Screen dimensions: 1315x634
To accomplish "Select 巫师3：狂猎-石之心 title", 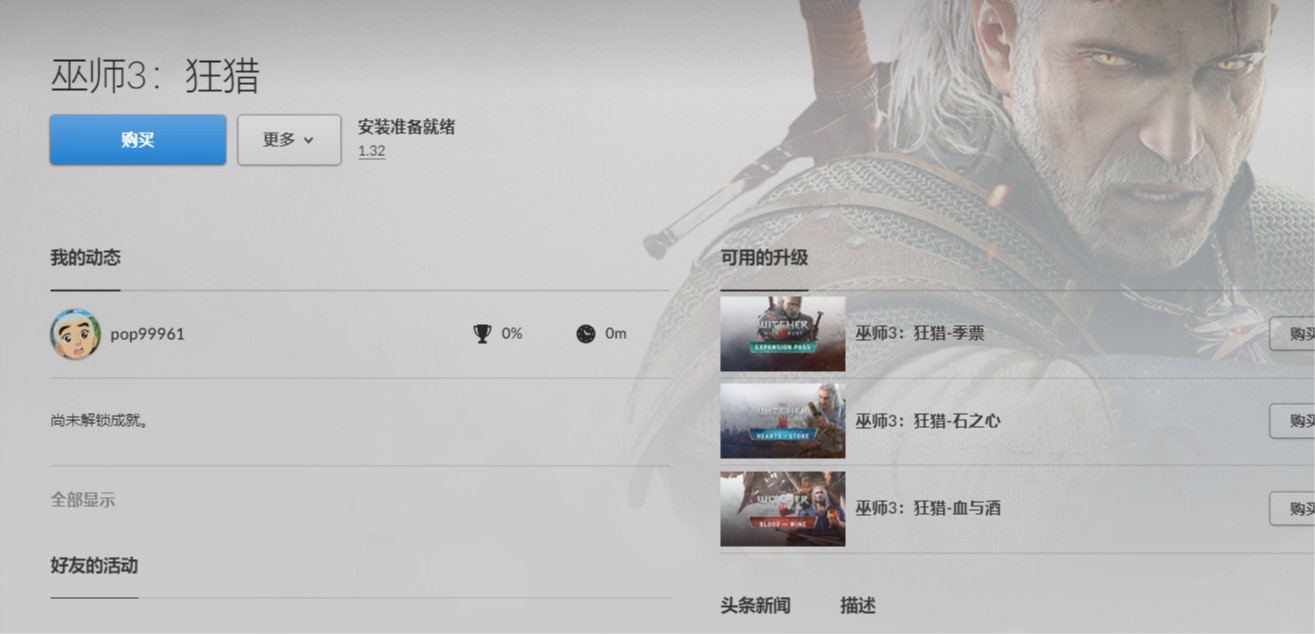I will coord(928,421).
